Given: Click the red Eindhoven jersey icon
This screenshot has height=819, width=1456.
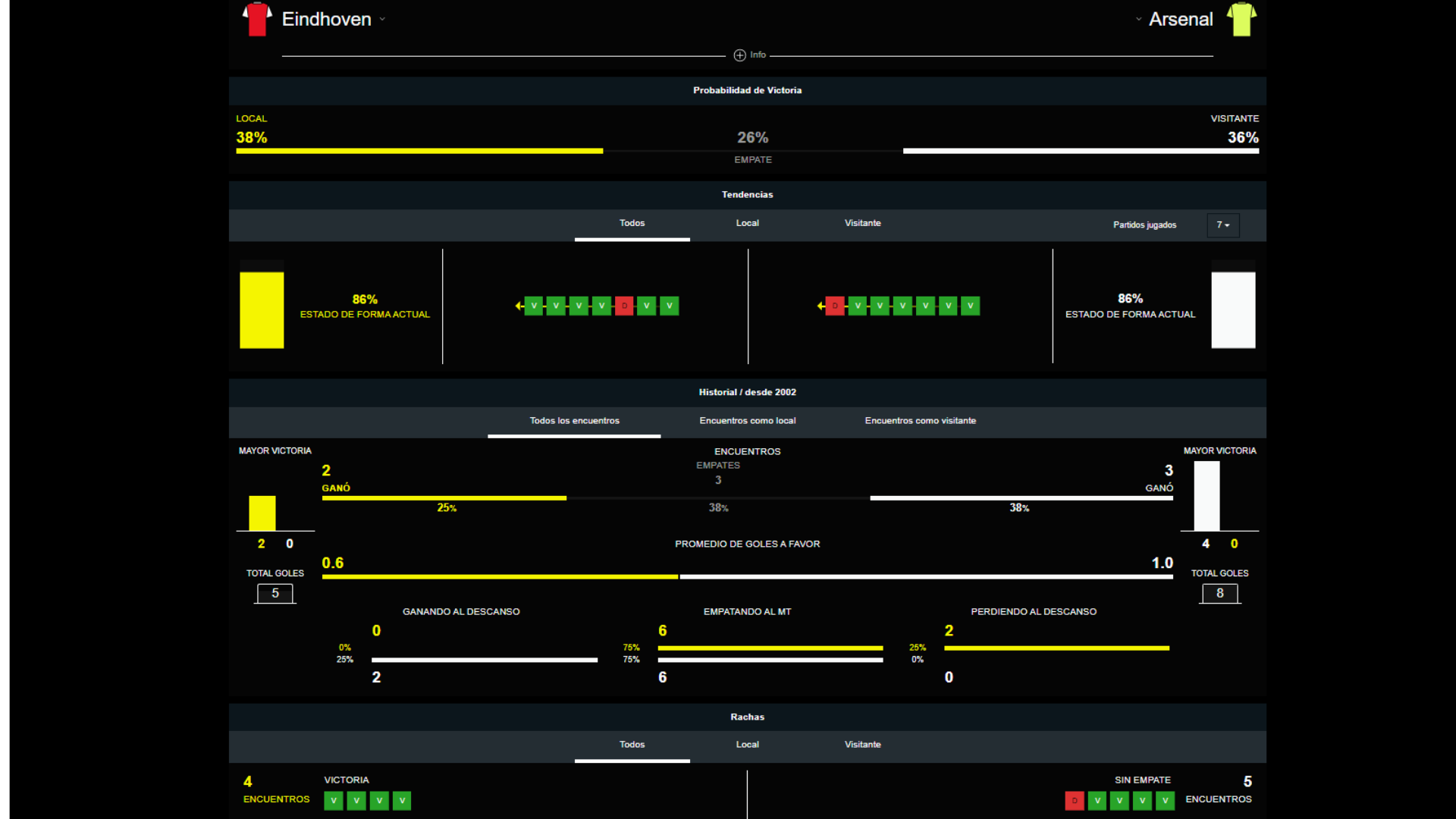Looking at the screenshot, I should pos(257,19).
